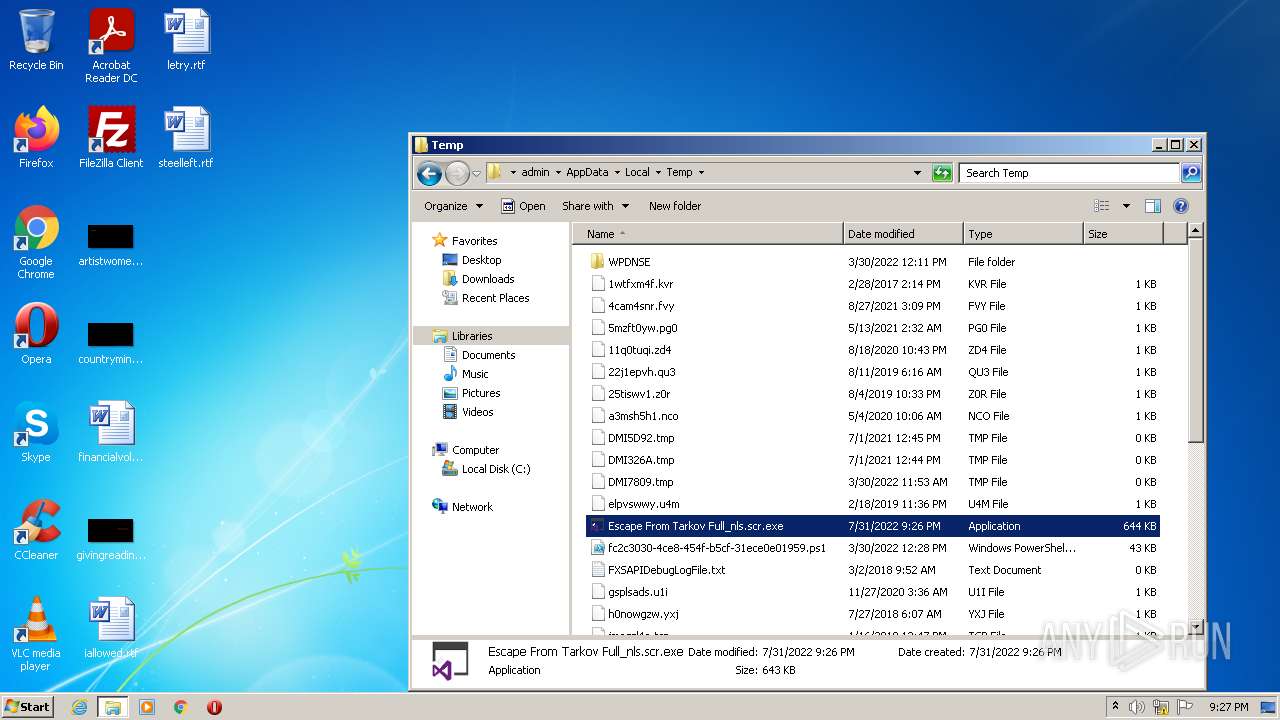Open FileZilla Client desktop shortcut

click(111, 138)
